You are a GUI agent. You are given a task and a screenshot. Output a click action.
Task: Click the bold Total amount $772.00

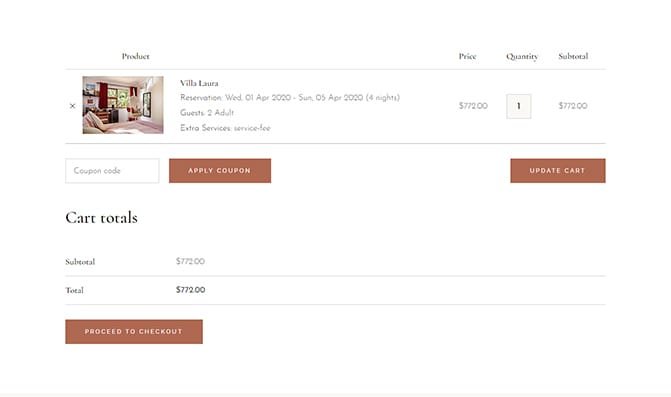[190, 290]
